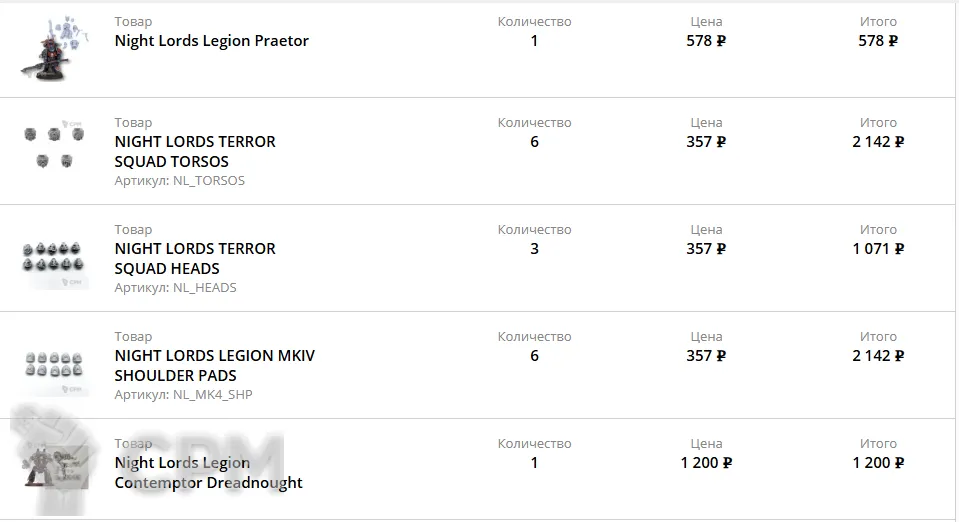Open the Night Lords Legion Praetor link

tap(211, 41)
